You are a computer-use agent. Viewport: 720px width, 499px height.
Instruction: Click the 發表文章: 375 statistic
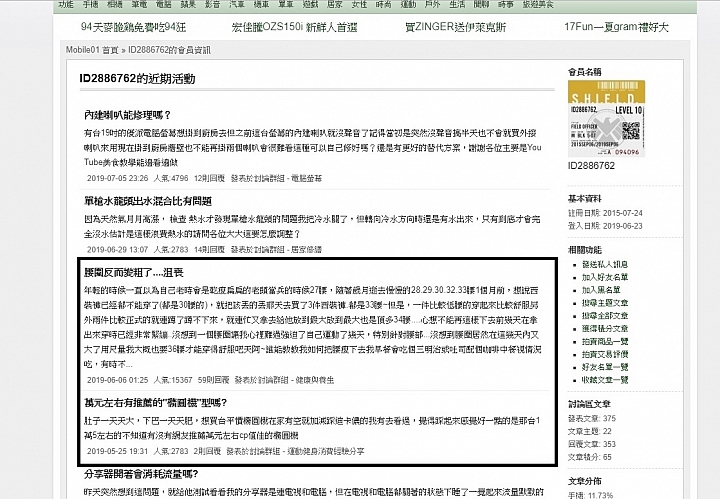592,418
